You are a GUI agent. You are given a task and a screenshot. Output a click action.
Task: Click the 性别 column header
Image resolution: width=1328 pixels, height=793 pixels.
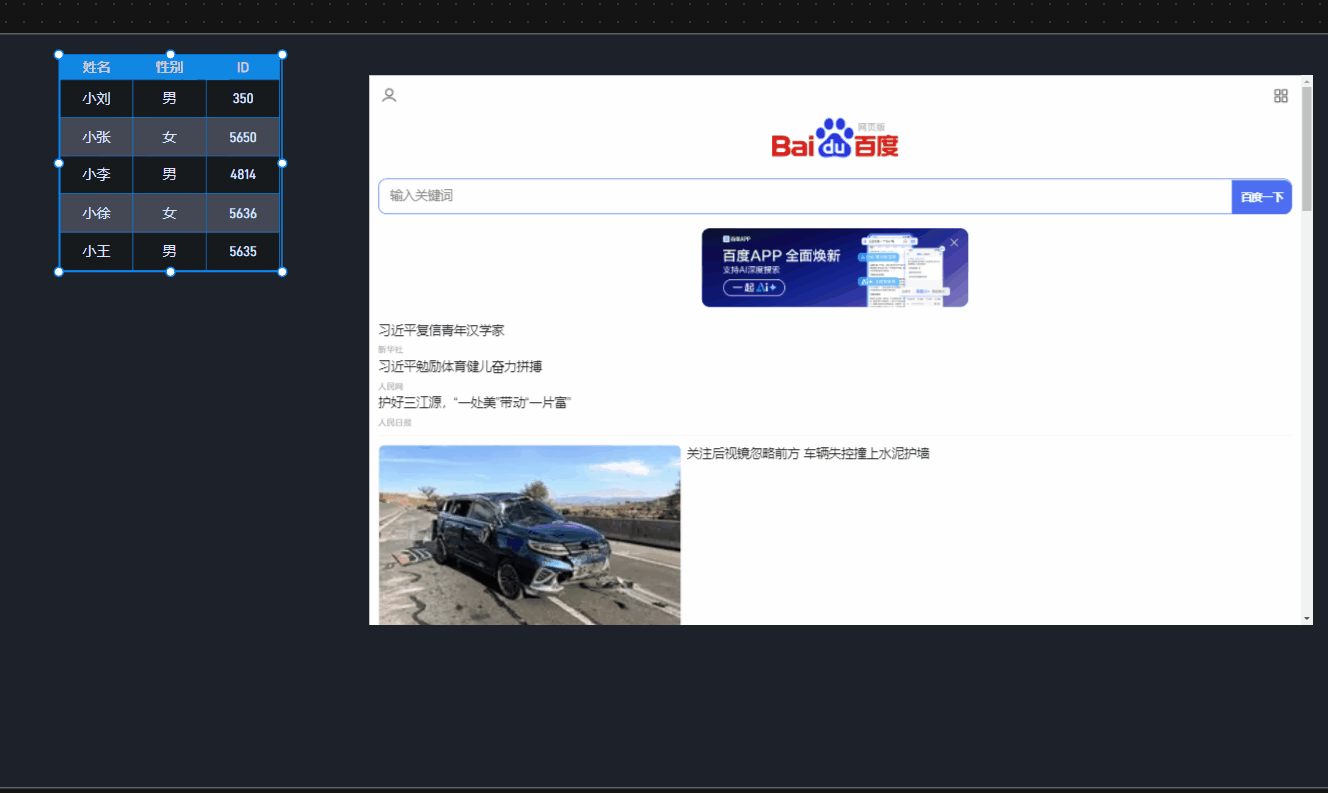[x=169, y=68]
